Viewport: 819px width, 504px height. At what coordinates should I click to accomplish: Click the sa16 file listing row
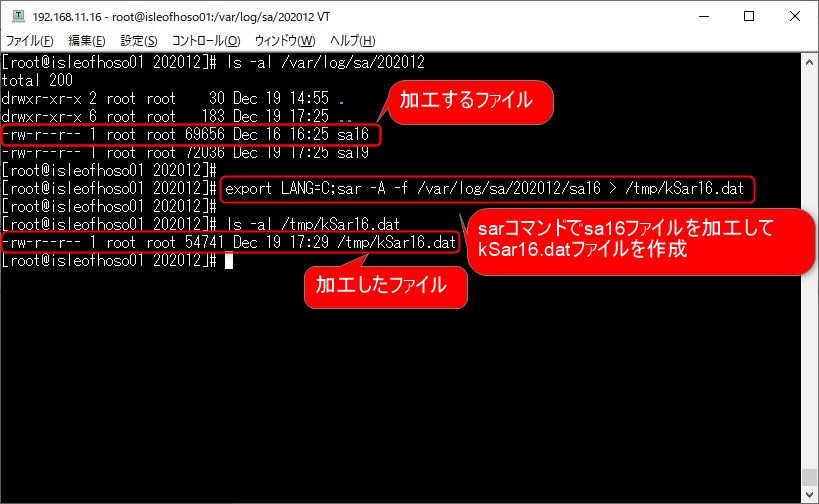(185, 135)
